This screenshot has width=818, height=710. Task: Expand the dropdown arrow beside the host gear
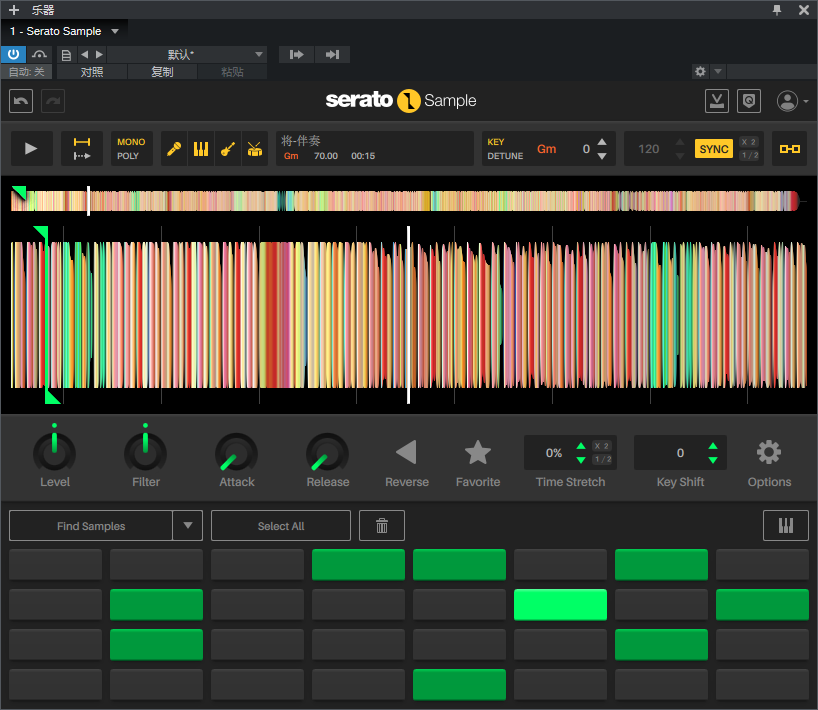pos(718,71)
